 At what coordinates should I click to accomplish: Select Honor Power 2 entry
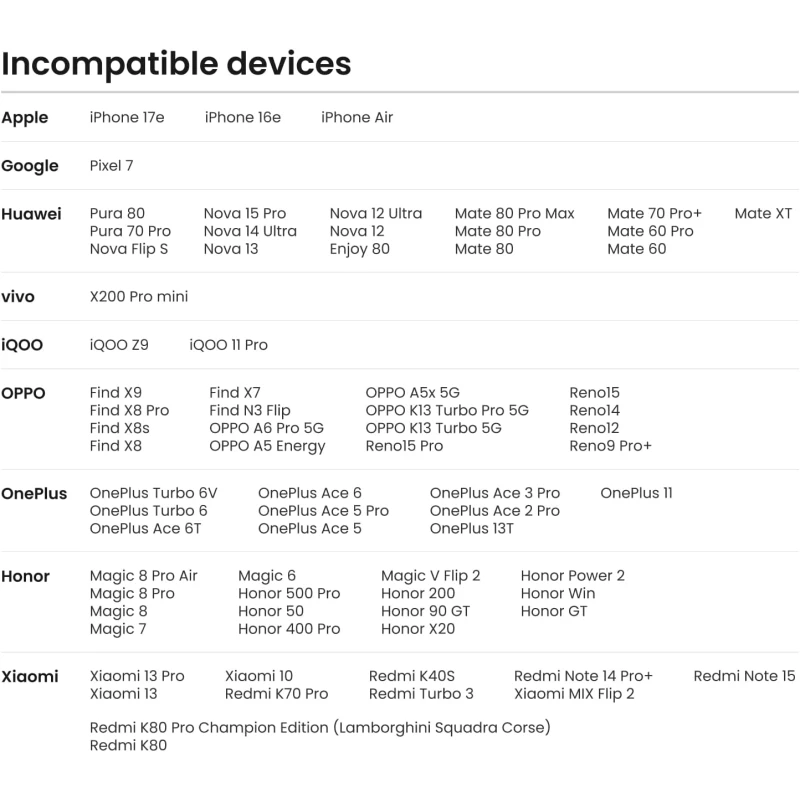coord(572,576)
